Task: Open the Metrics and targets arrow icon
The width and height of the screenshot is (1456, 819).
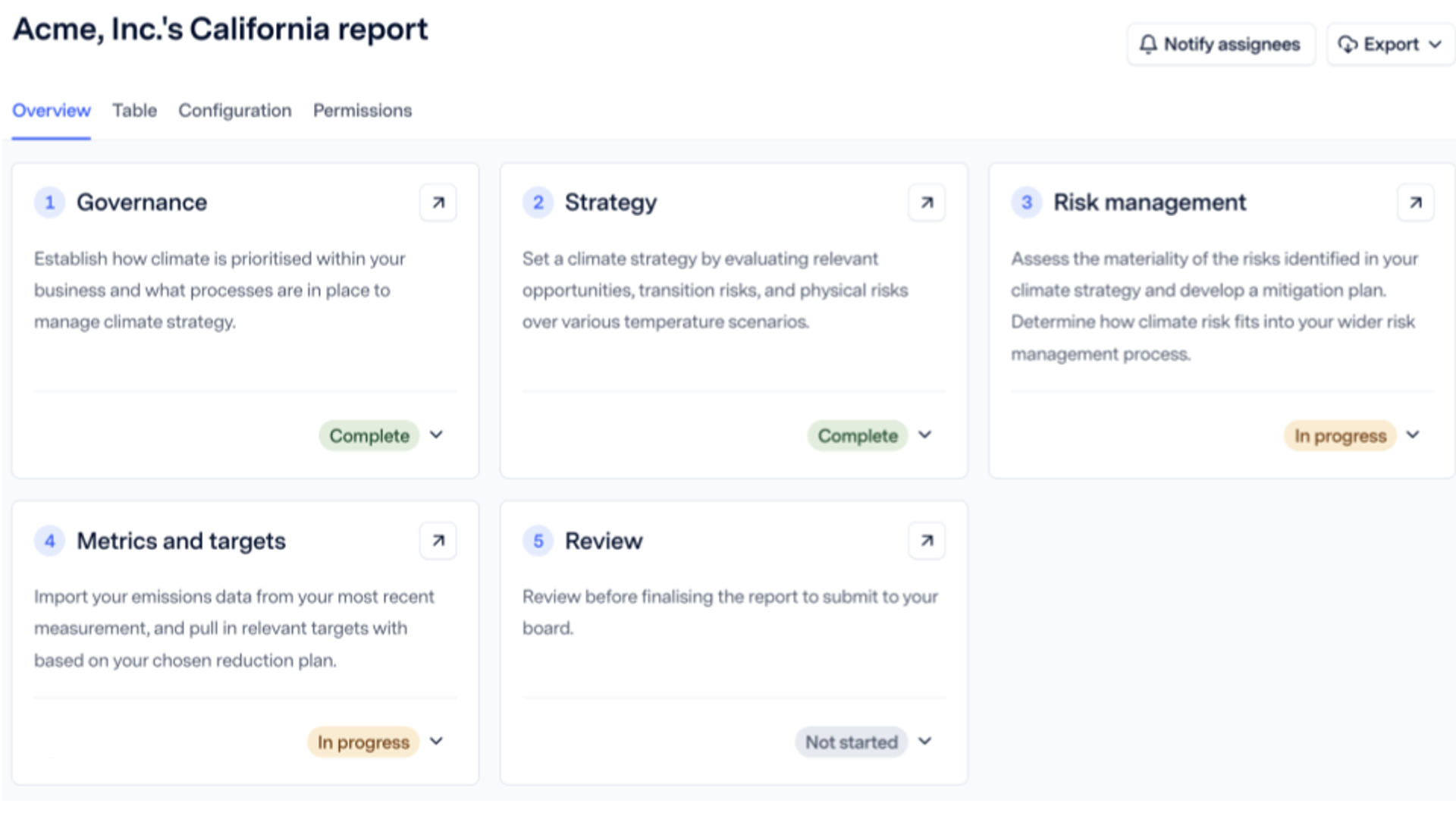Action: [438, 541]
